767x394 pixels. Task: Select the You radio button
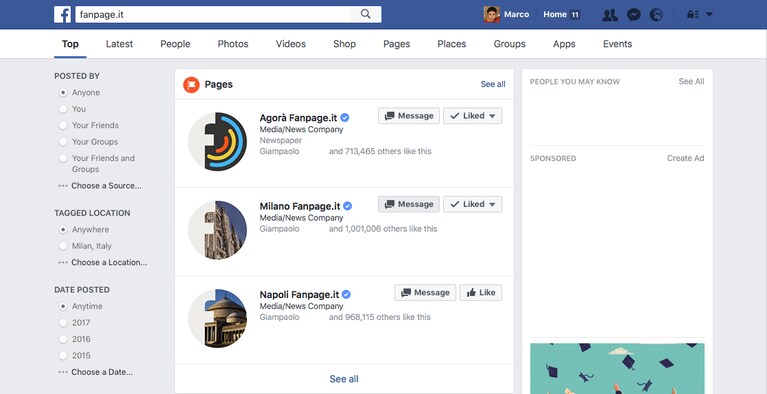coord(63,109)
